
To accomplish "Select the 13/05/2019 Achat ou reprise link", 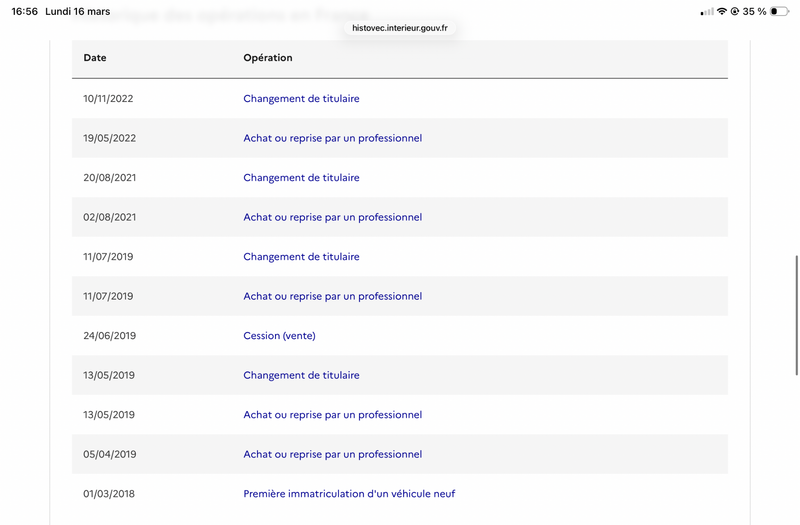I will [333, 415].
